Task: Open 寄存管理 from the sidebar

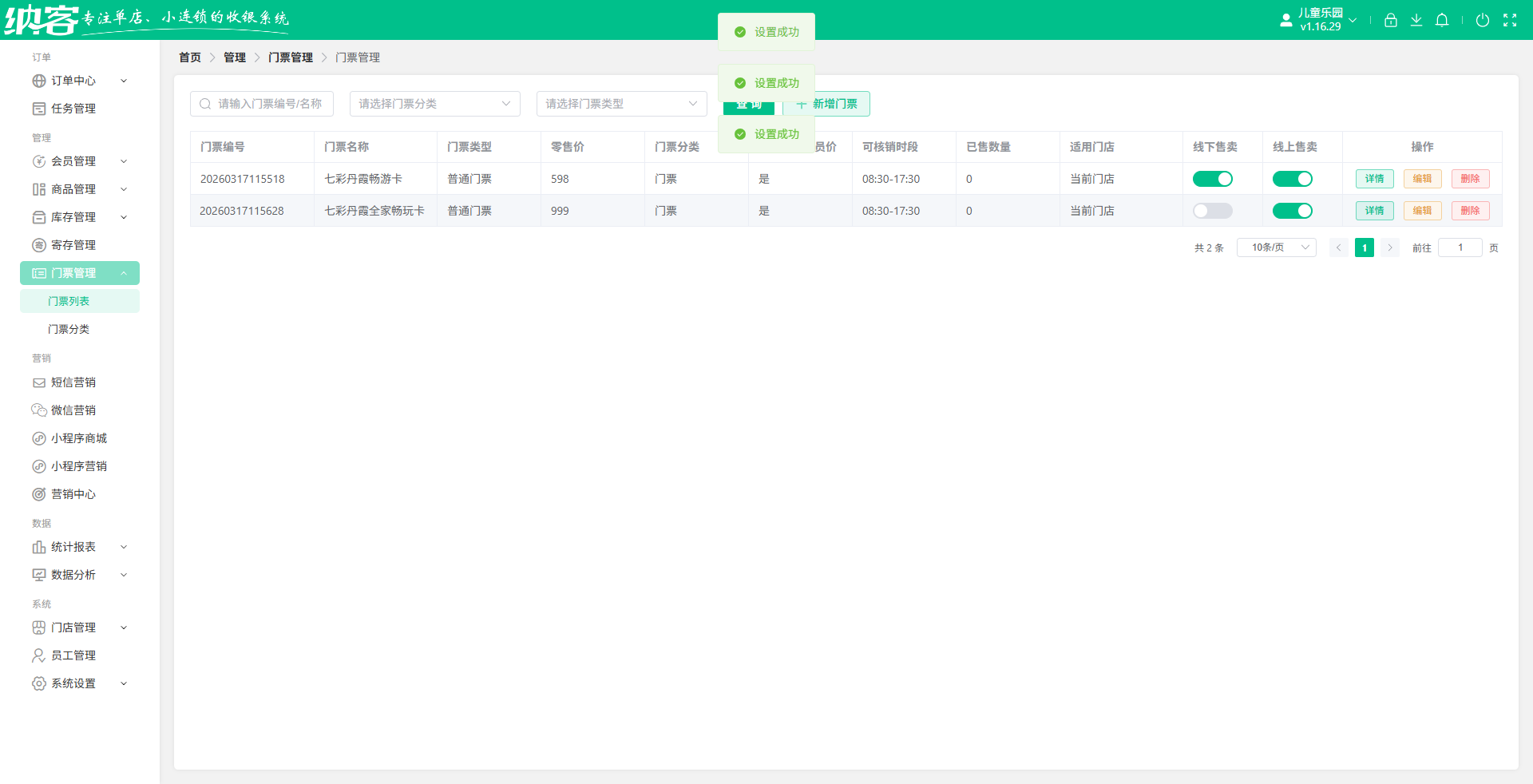Action: (73, 245)
